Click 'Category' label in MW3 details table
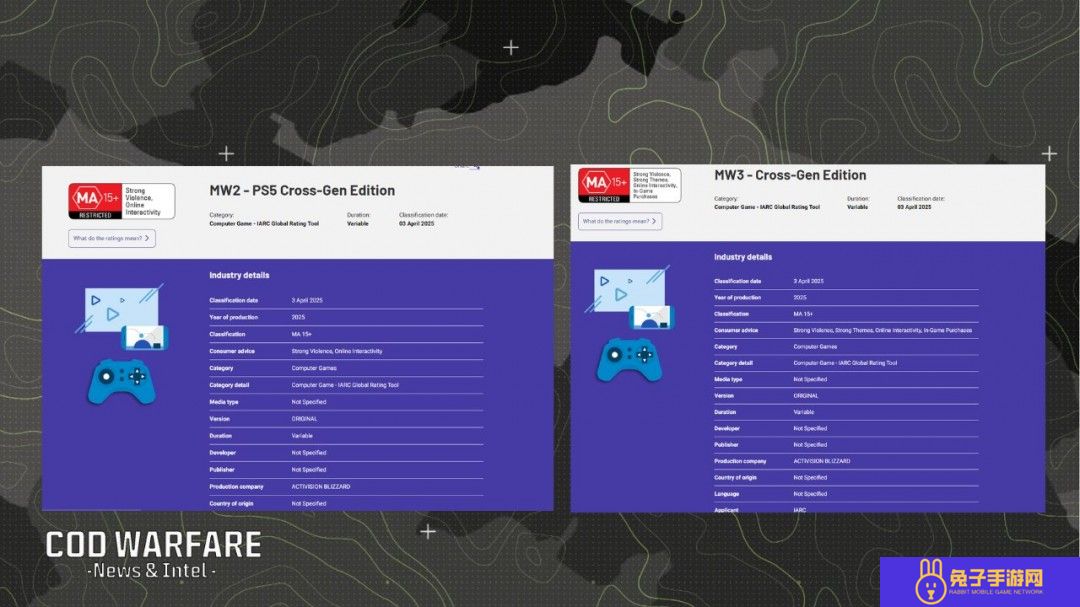The image size is (1080, 607). tap(725, 347)
